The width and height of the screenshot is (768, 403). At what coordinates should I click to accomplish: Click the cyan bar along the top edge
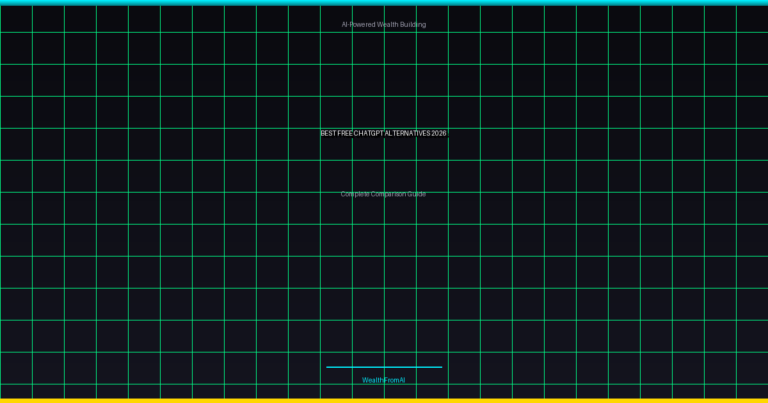[383, 2]
